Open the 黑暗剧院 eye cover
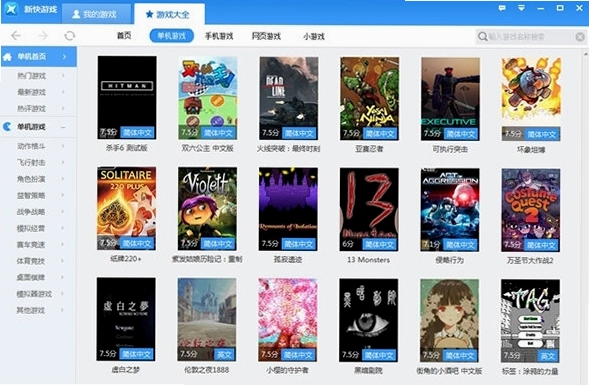Viewport: 589px width, 385px height. click(x=369, y=320)
